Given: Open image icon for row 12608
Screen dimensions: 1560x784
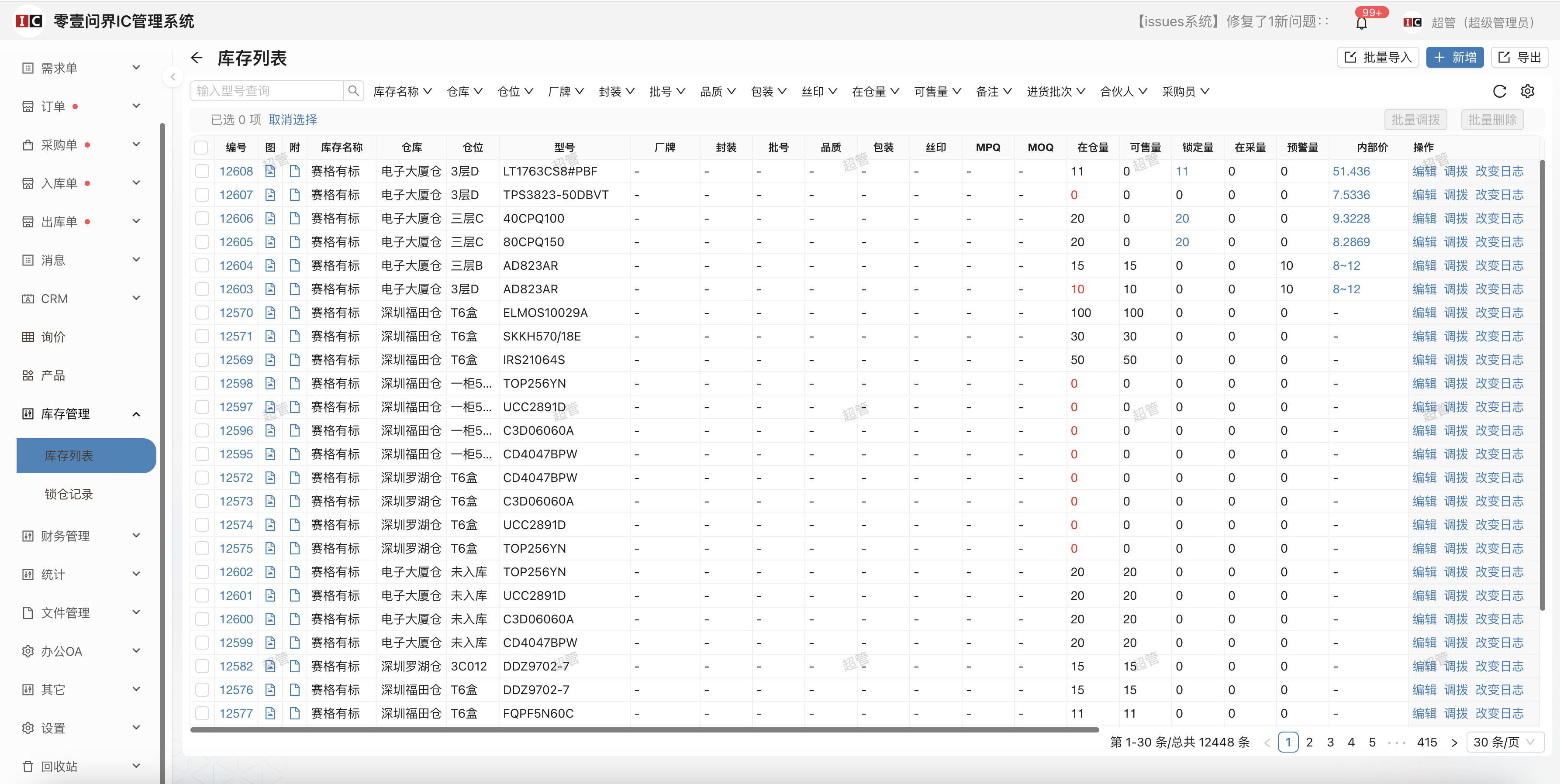Looking at the screenshot, I should [270, 171].
